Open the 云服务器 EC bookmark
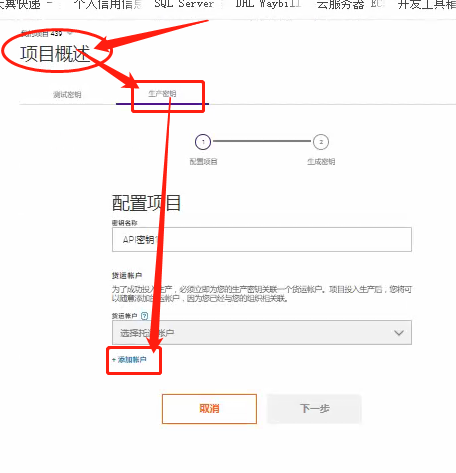Screen dimensions: 456x473 (x=350, y=4)
